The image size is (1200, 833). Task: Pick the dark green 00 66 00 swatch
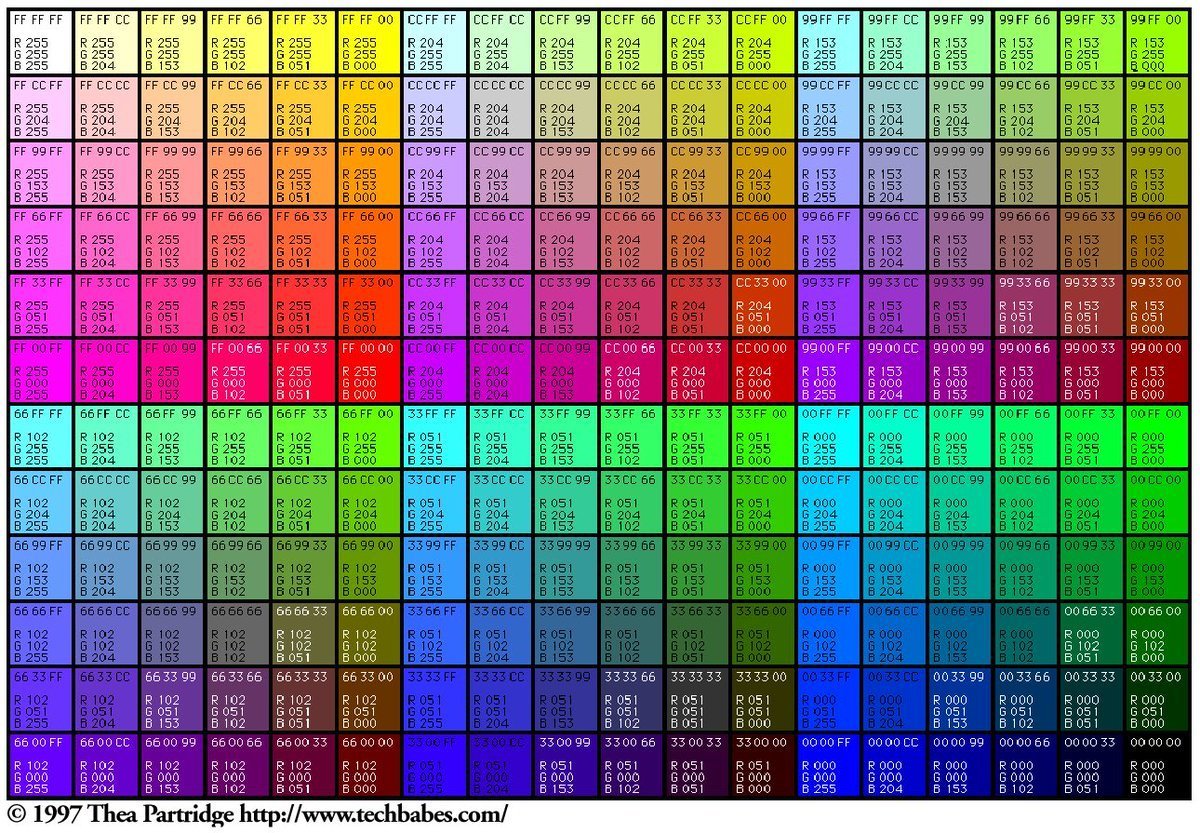point(1156,632)
